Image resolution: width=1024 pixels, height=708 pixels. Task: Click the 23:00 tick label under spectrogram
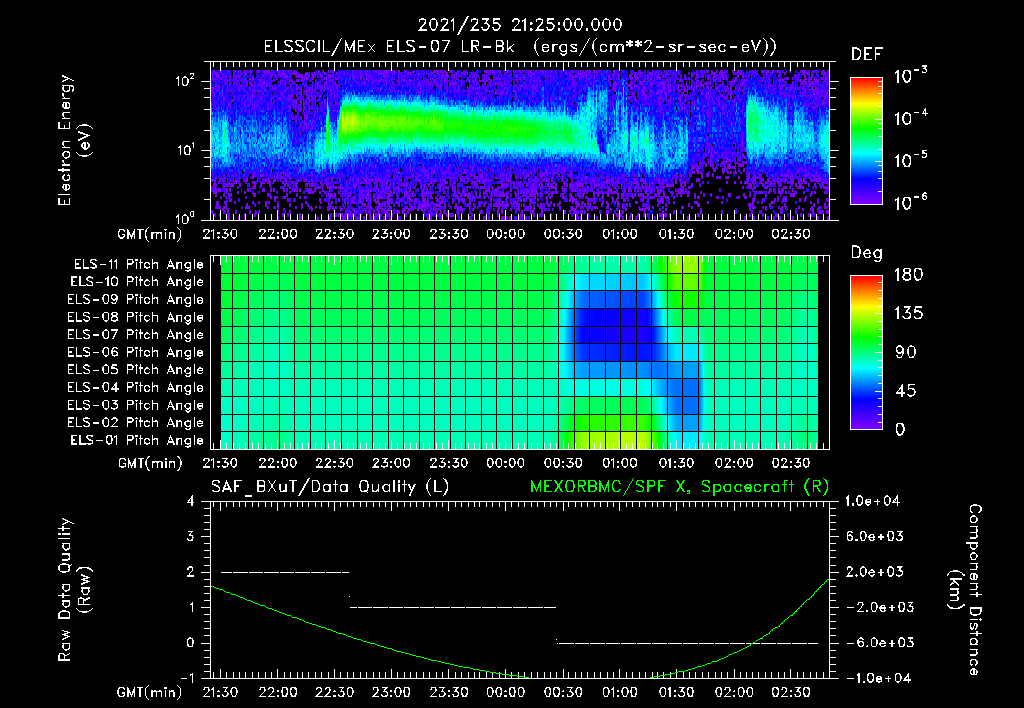point(391,234)
